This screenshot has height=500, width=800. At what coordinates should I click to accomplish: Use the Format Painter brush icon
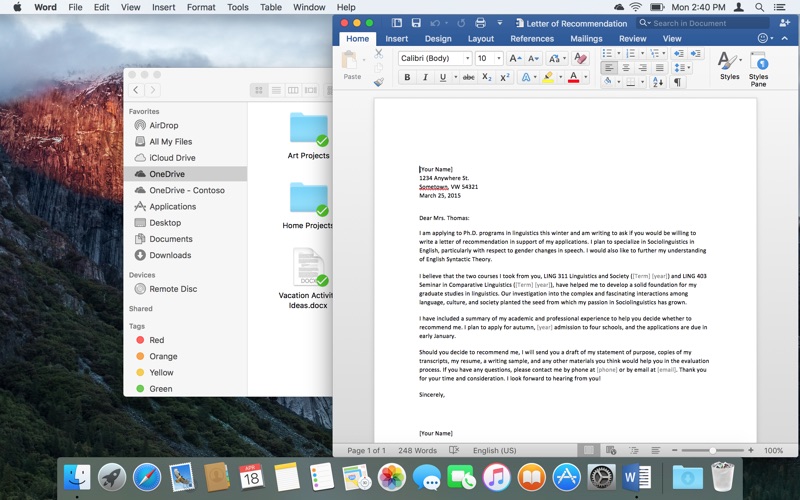tap(379, 82)
